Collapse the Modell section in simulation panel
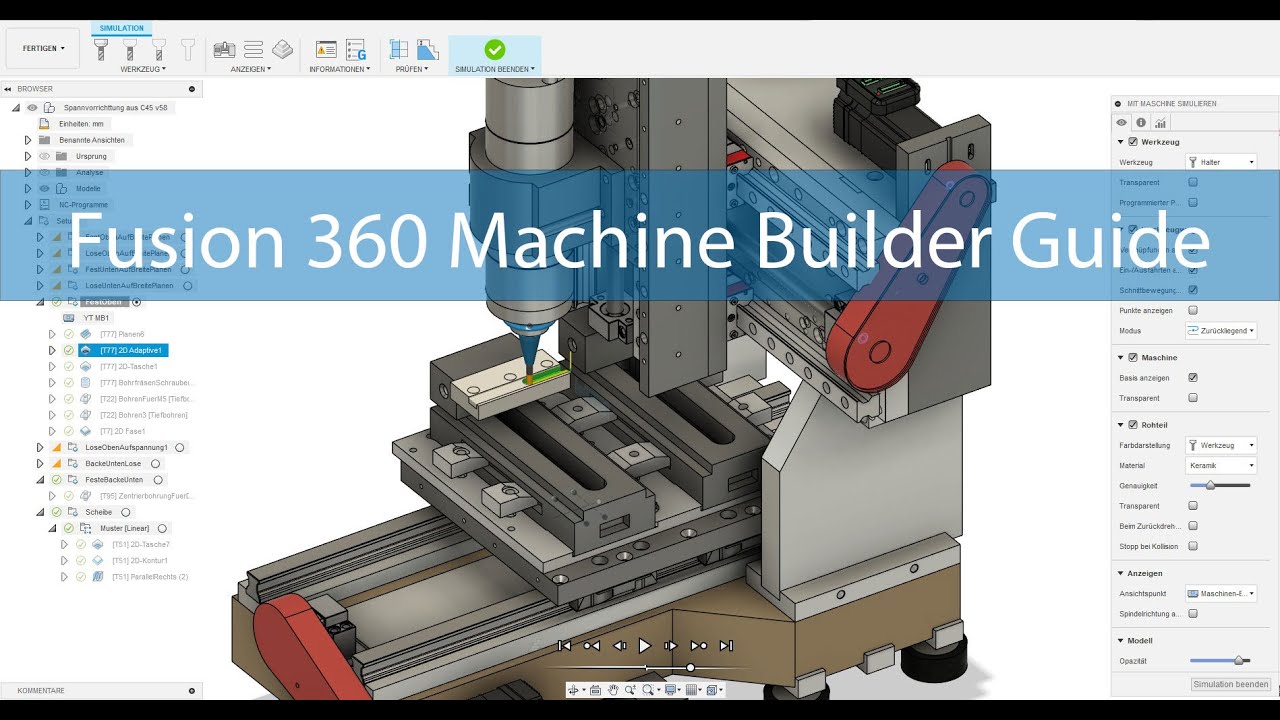This screenshot has height=720, width=1280. coord(1121,640)
